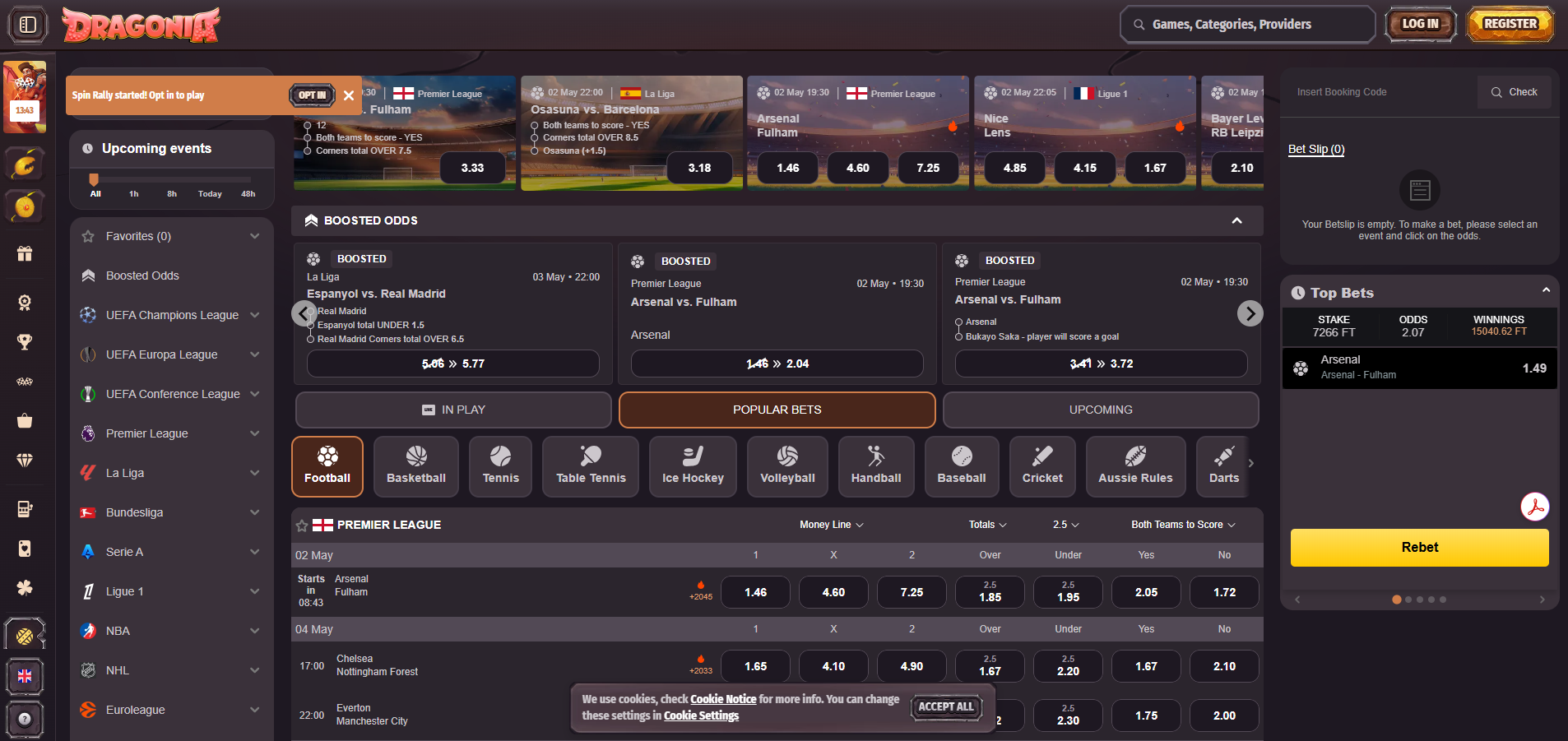Select Arsenal win odds 1.46 in table
This screenshot has width=1568, height=741.
coord(755,592)
